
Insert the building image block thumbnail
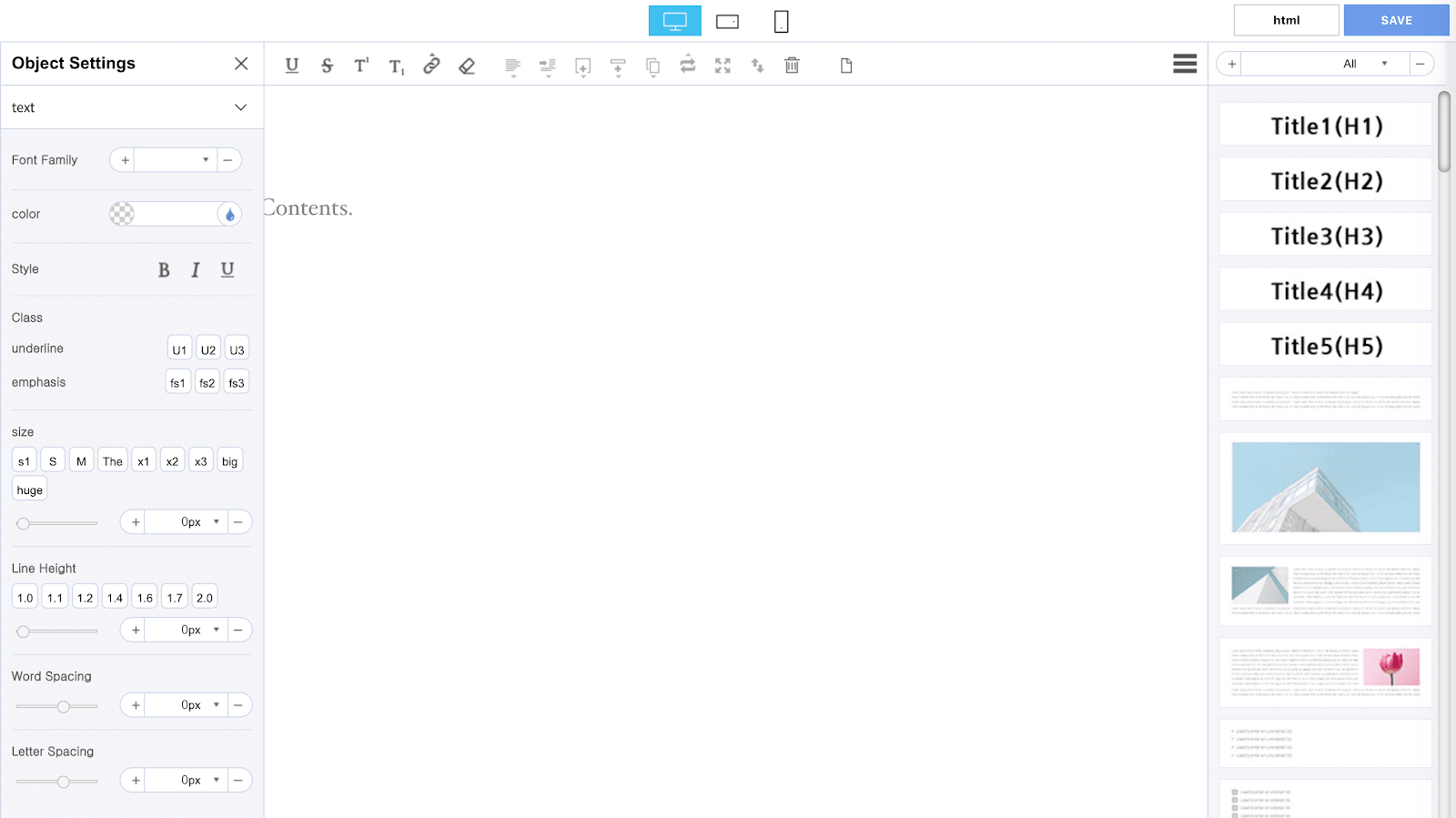coord(1326,488)
